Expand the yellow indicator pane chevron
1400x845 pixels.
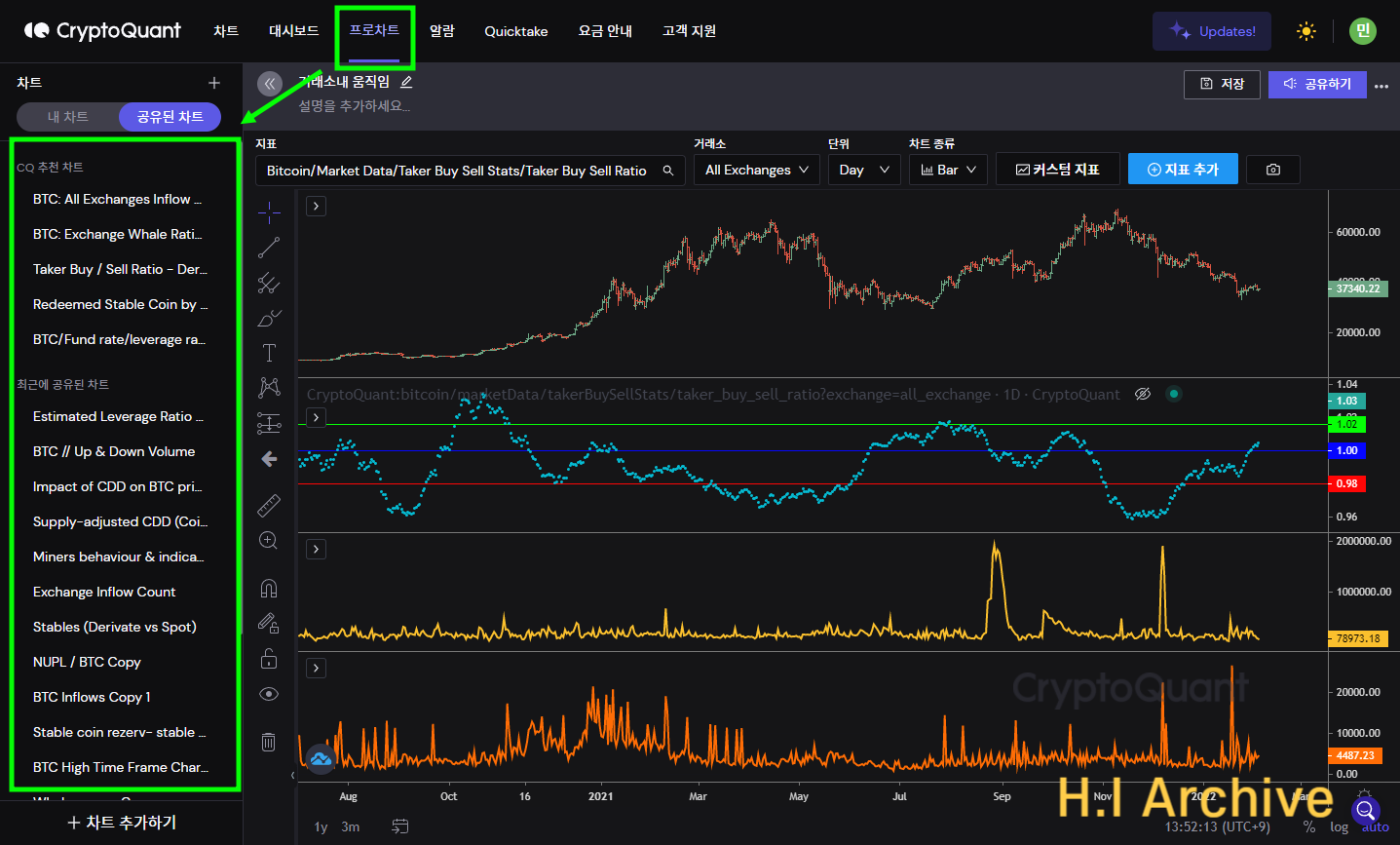tap(316, 550)
